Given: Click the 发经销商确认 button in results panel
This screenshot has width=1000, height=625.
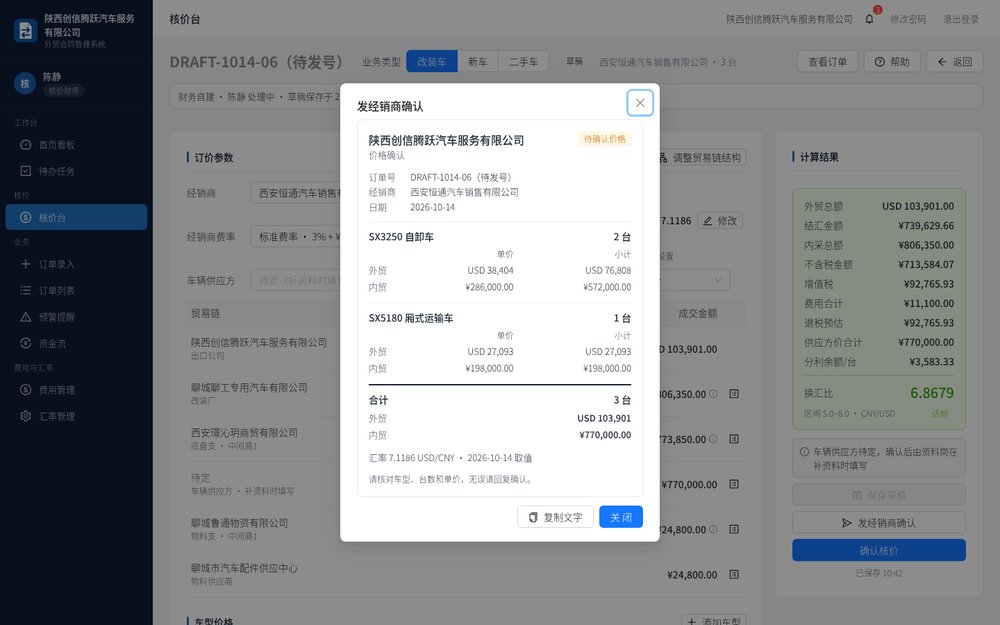Looking at the screenshot, I should coord(879,523).
